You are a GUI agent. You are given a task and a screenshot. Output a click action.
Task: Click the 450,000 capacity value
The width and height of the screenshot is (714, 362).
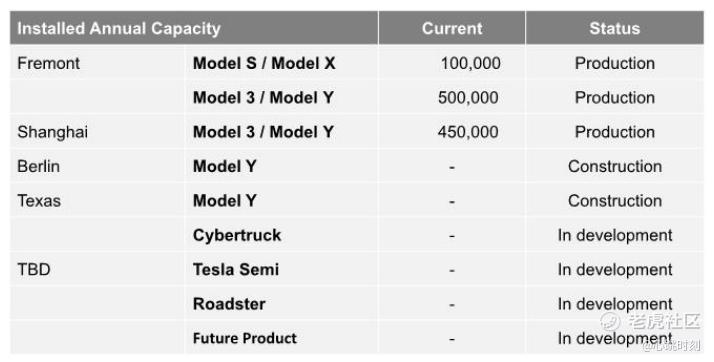click(468, 132)
